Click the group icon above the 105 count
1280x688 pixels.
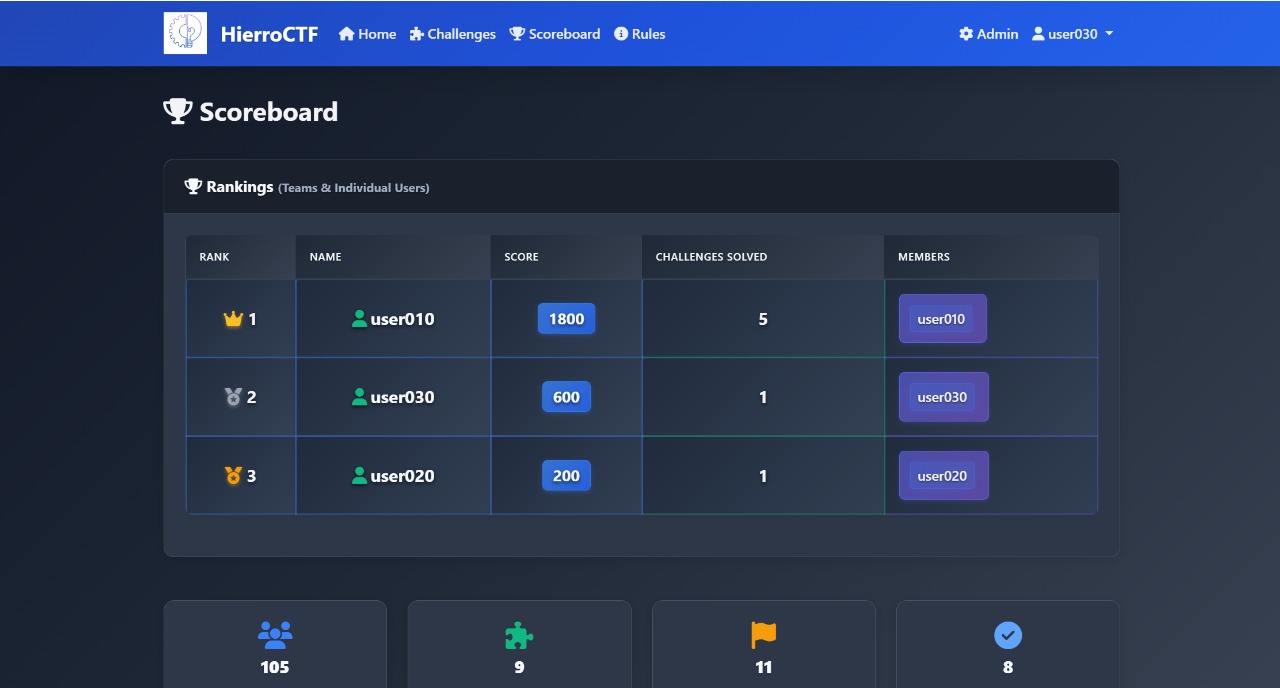pyautogui.click(x=275, y=632)
